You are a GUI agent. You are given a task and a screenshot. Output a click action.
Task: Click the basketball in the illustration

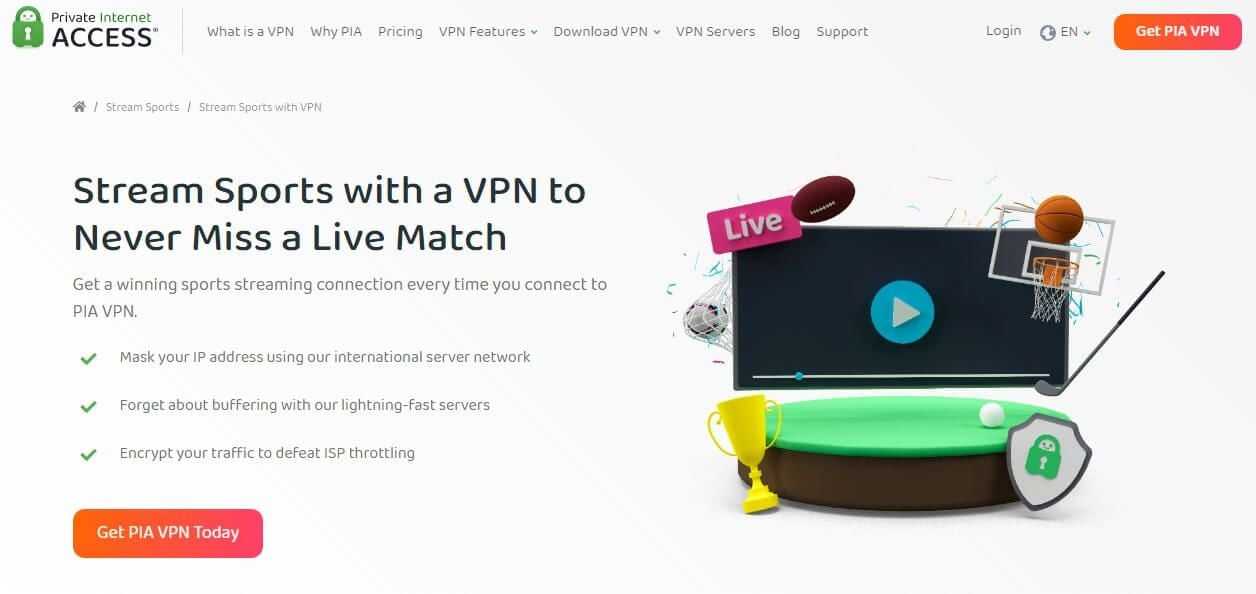pyautogui.click(x=1058, y=219)
